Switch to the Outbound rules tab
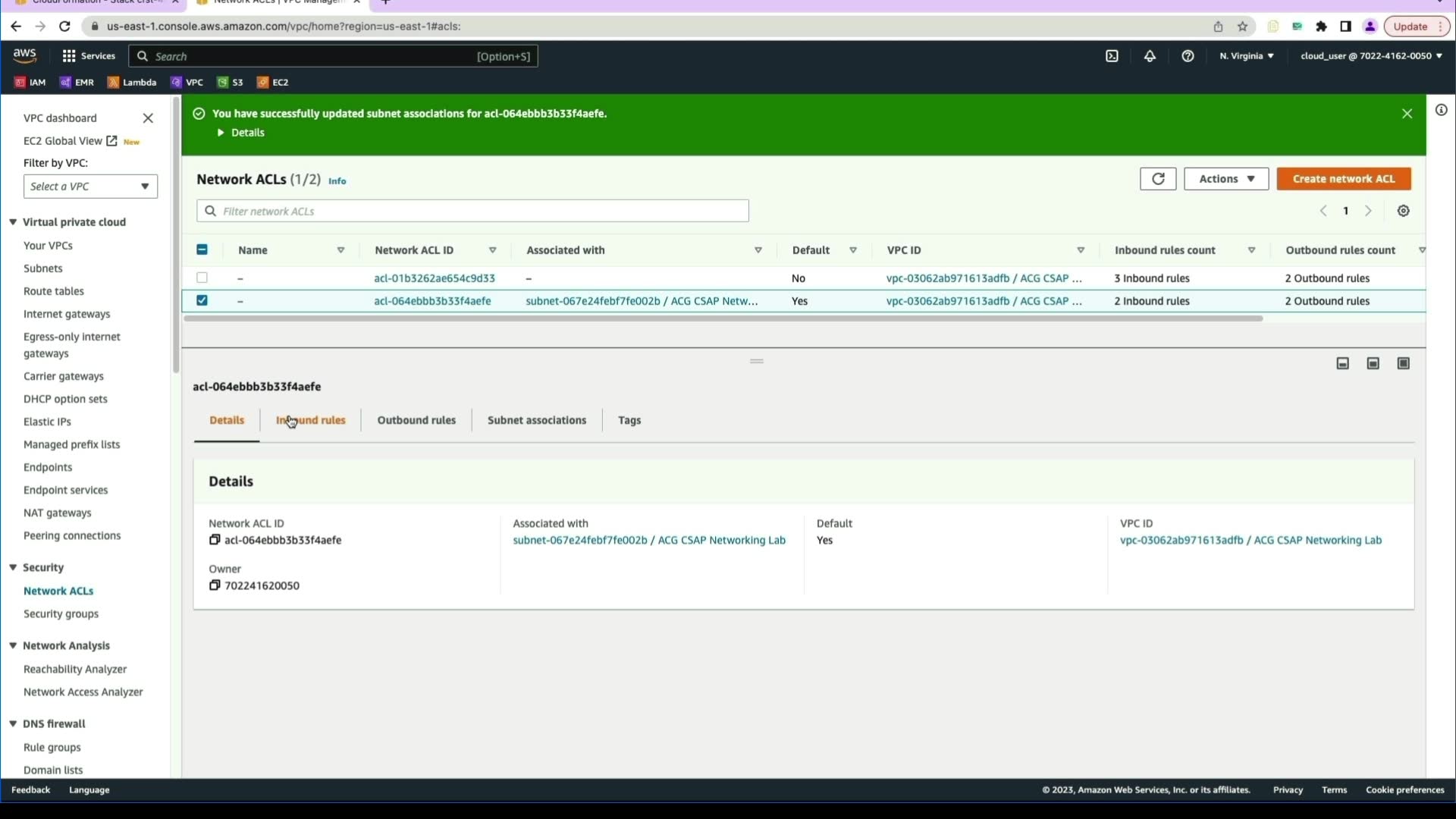This screenshot has height=819, width=1456. point(416,420)
